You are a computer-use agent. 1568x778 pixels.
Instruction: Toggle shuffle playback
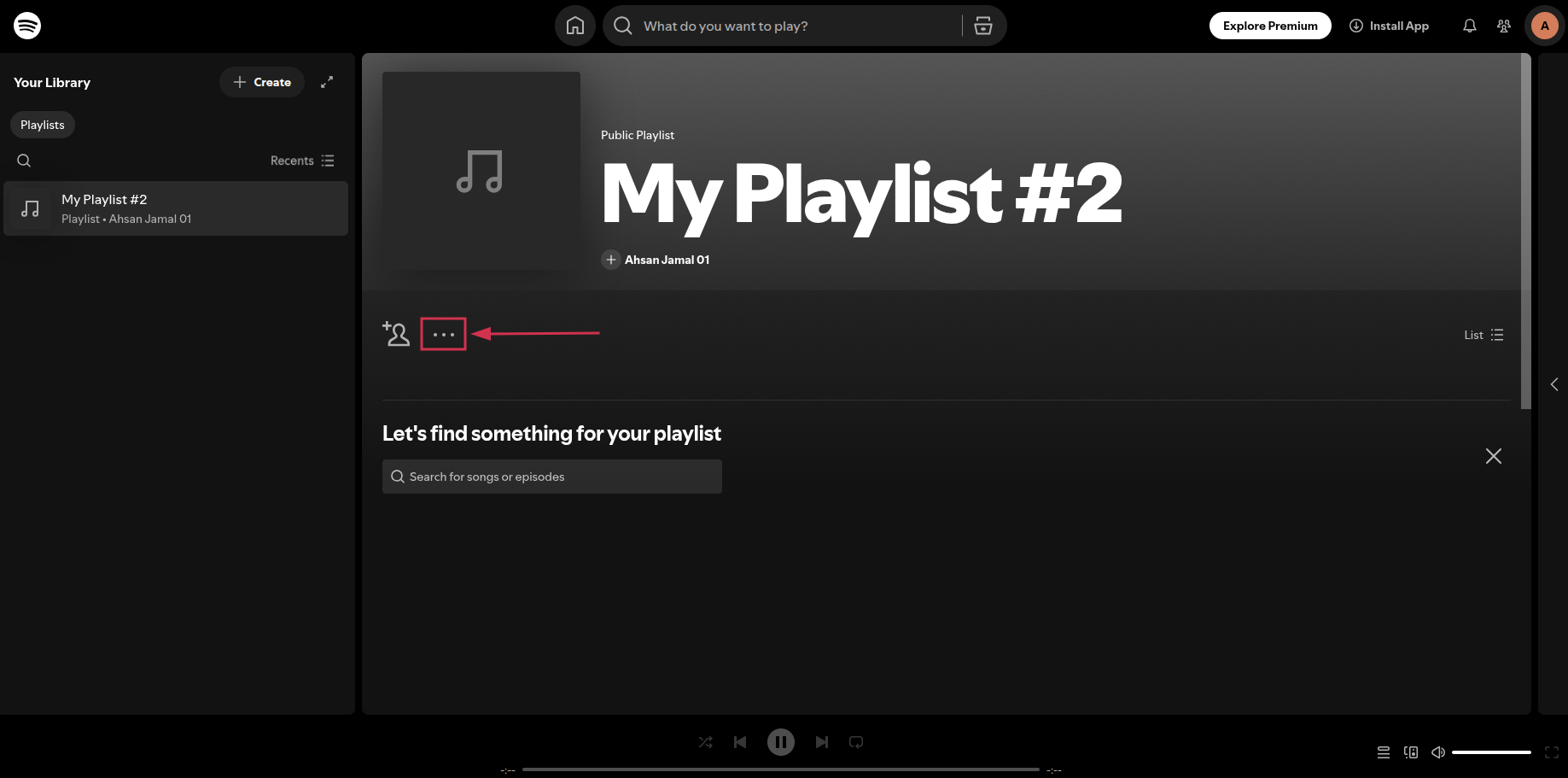click(705, 742)
